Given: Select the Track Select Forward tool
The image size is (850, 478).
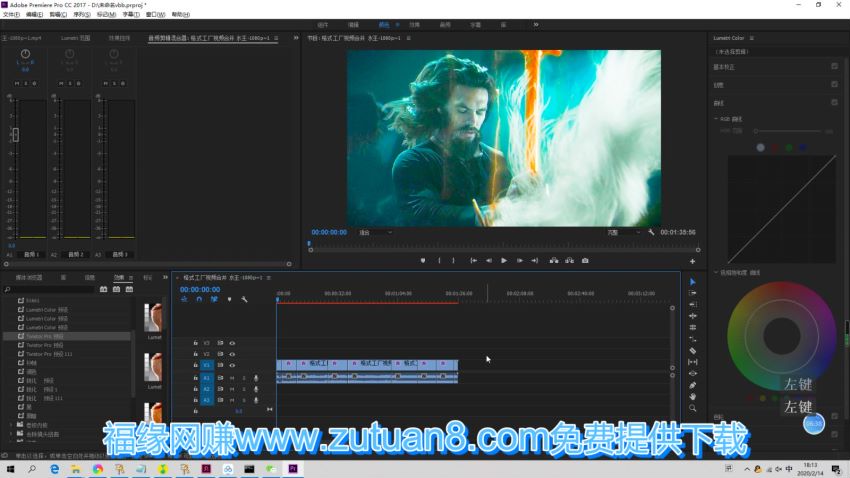Looking at the screenshot, I should point(693,293).
